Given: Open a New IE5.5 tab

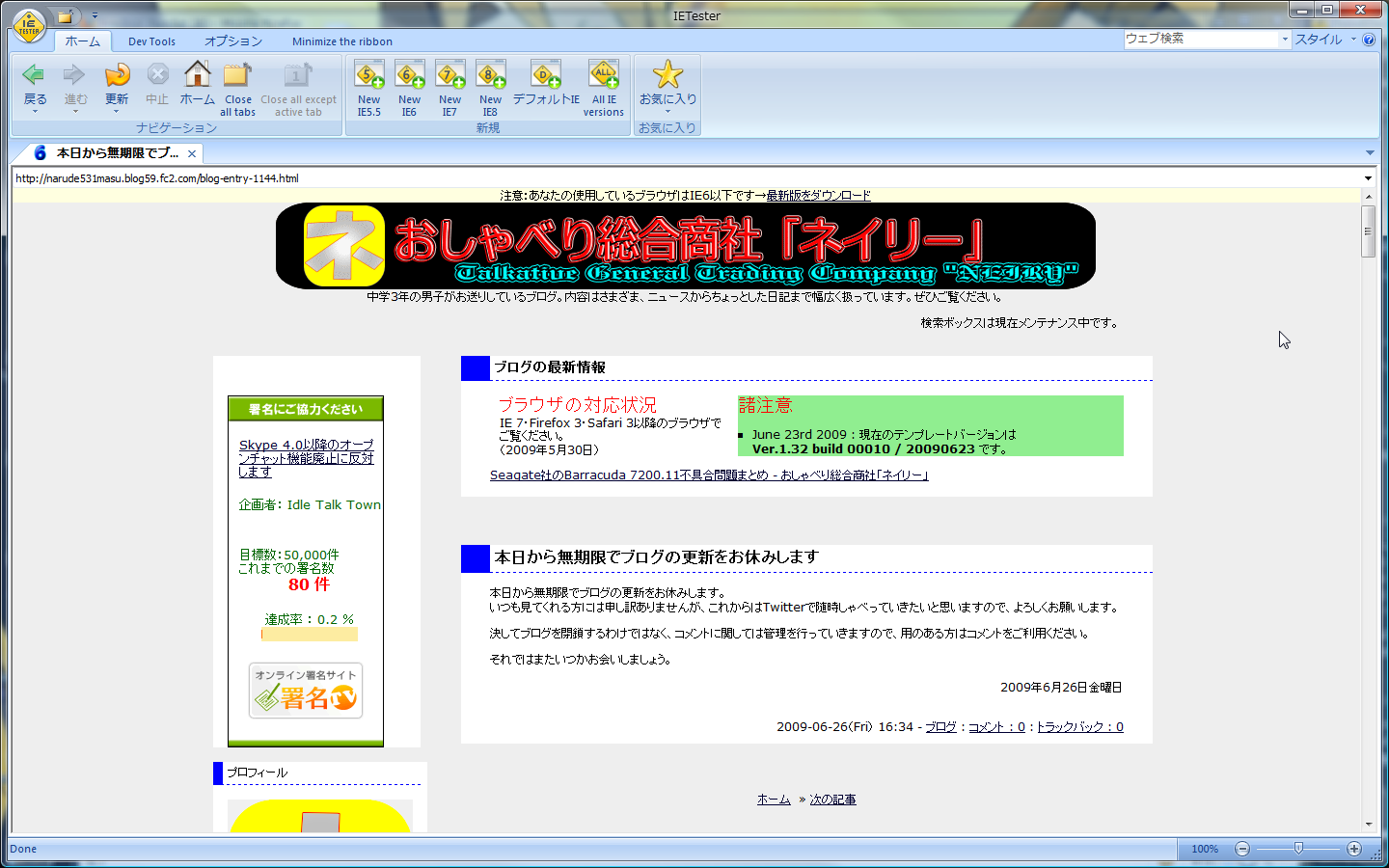Looking at the screenshot, I should point(369,74).
